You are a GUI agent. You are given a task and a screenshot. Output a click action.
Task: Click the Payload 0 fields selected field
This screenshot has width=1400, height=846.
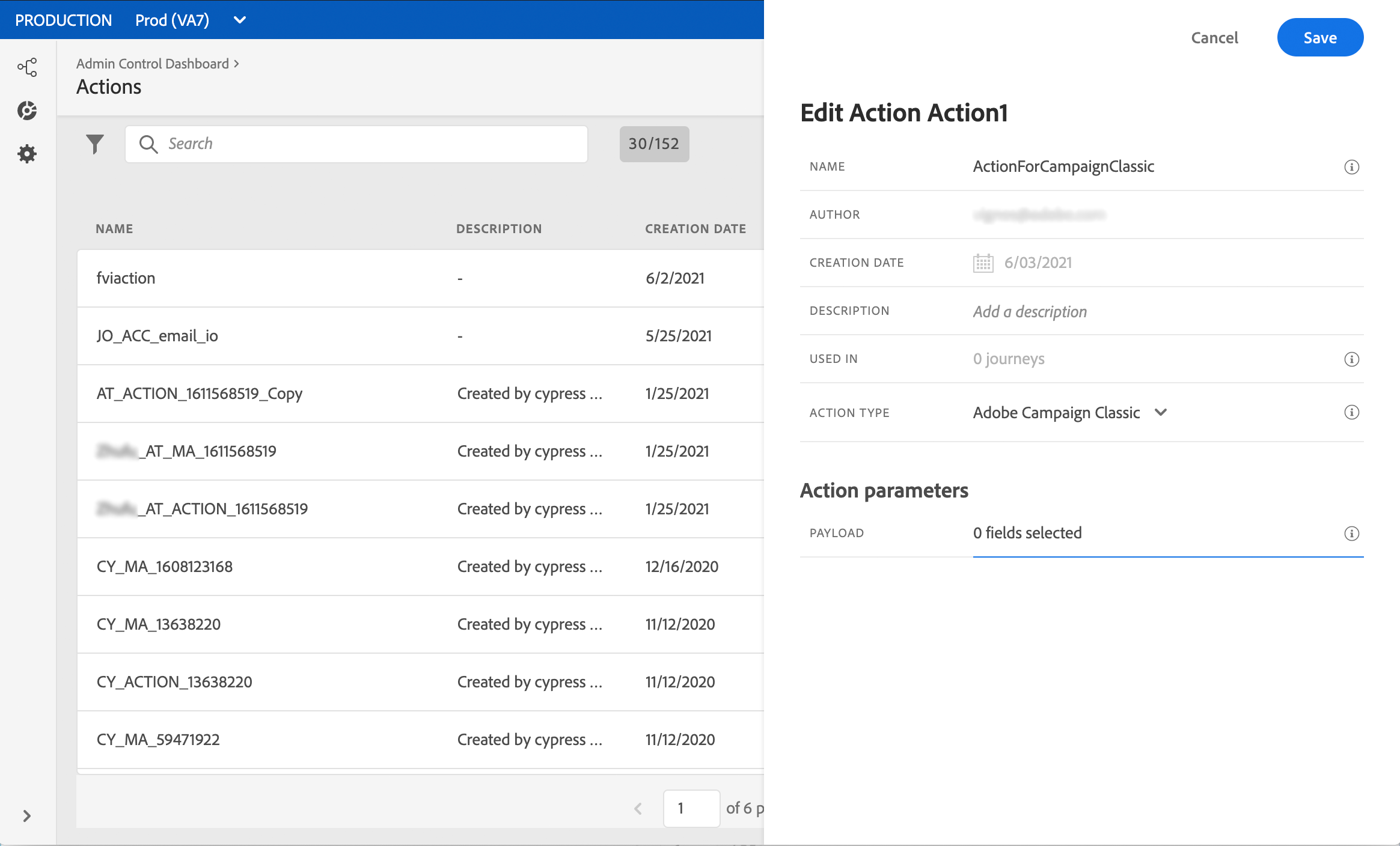[1027, 533]
